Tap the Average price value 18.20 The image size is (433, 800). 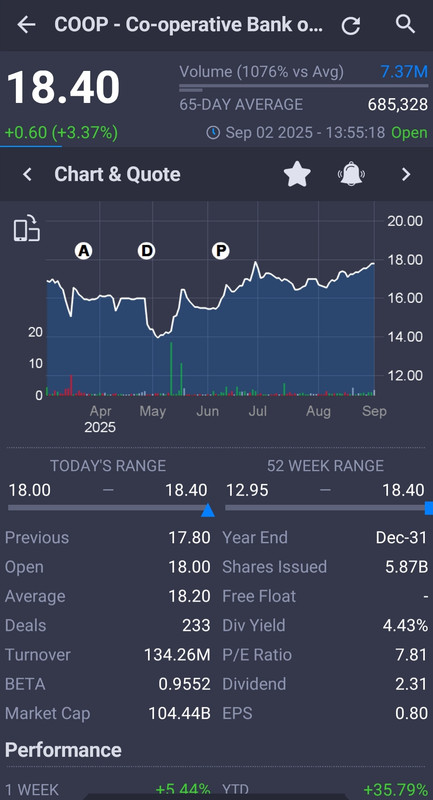click(190, 596)
